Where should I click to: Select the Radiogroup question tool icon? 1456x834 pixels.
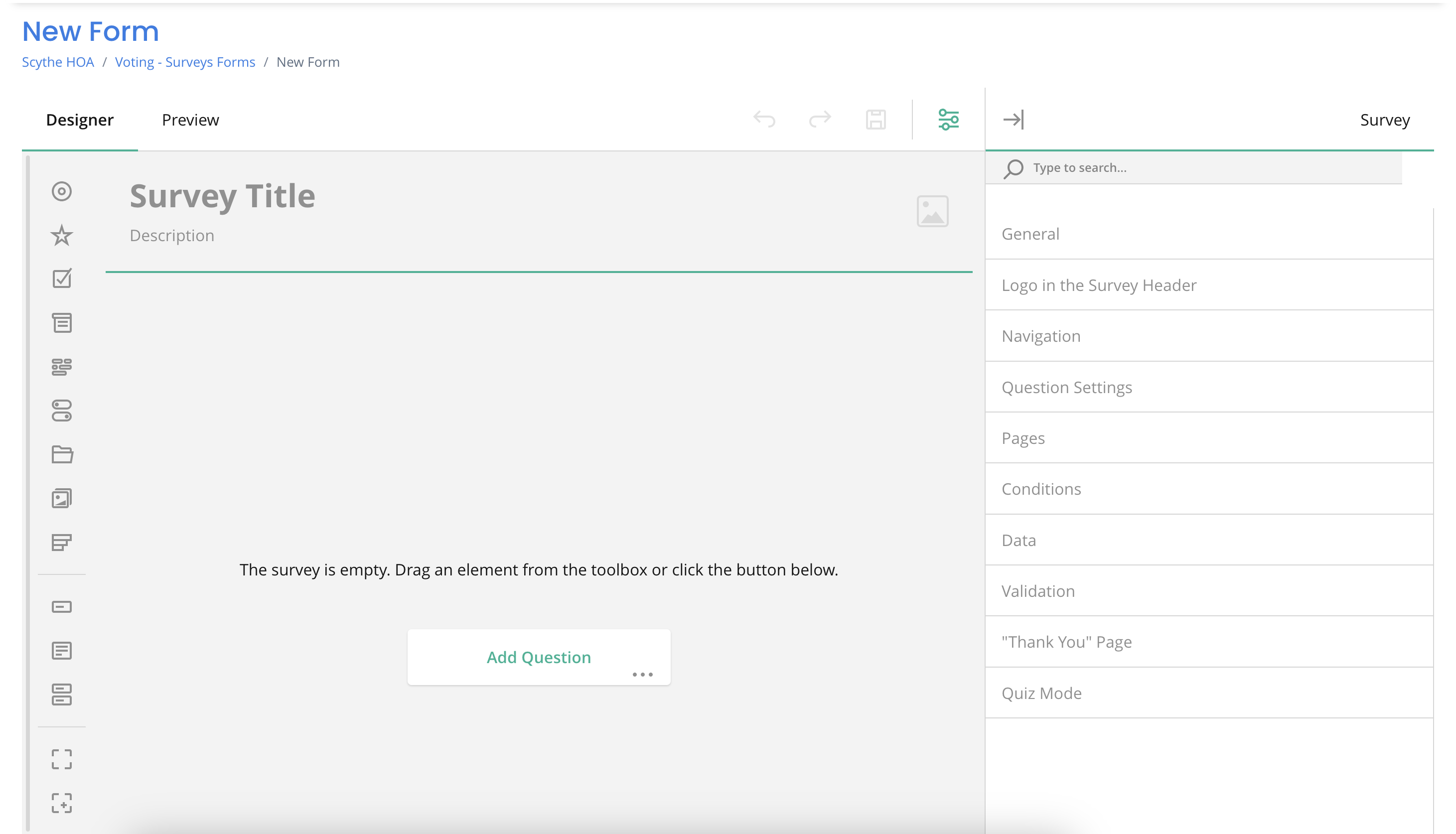click(x=62, y=191)
